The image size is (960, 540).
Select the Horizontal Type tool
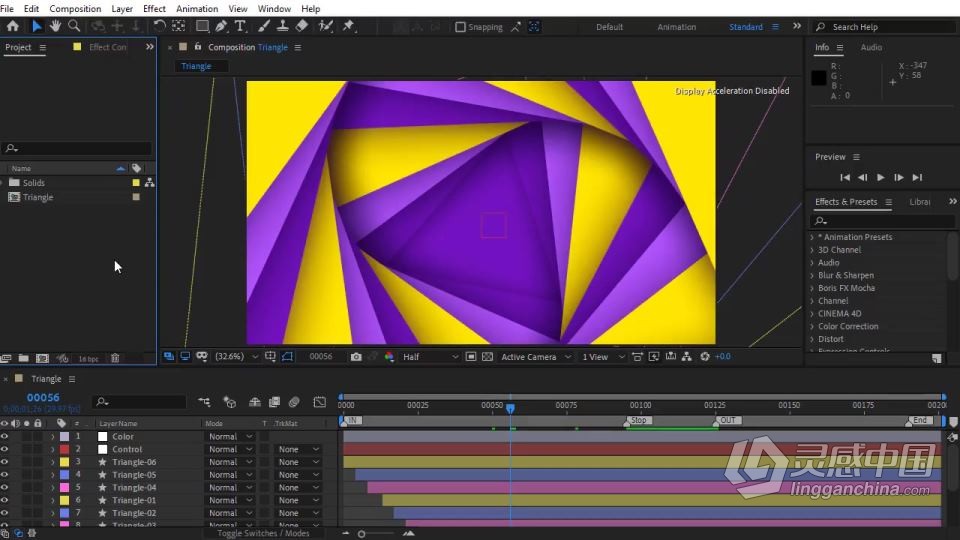click(x=240, y=26)
